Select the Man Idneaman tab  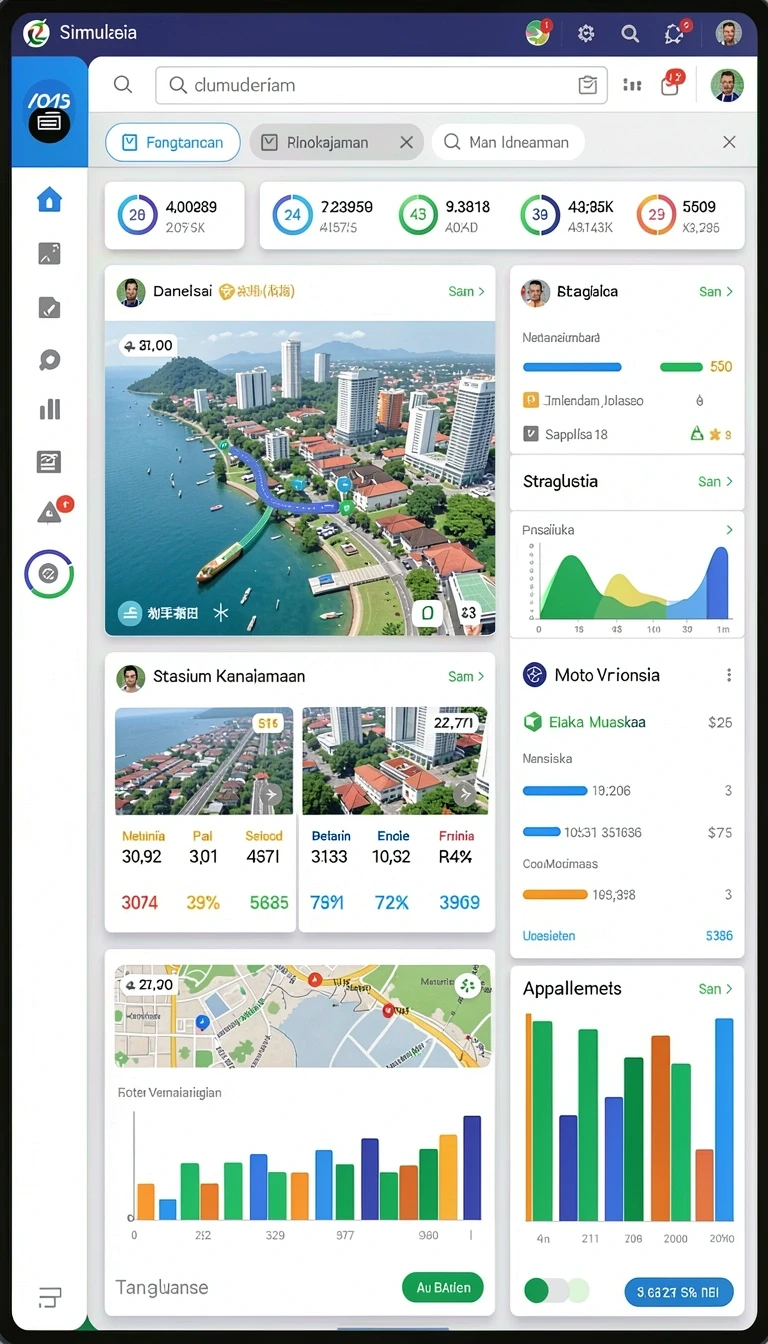(x=508, y=143)
